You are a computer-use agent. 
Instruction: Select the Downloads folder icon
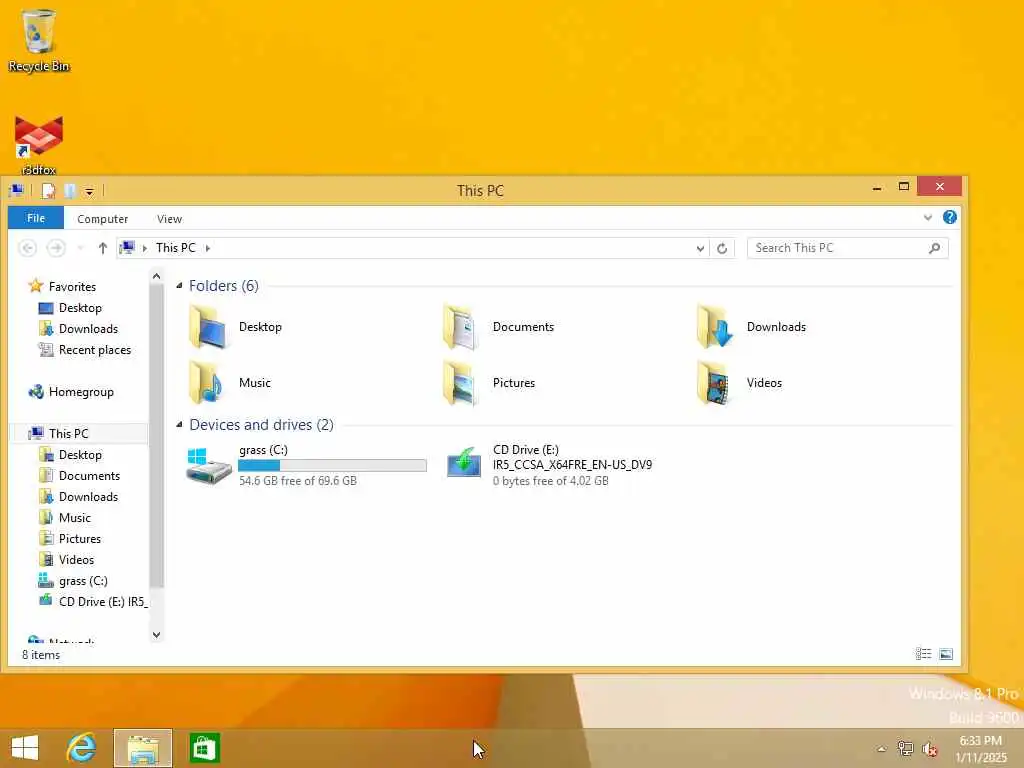pos(716,327)
